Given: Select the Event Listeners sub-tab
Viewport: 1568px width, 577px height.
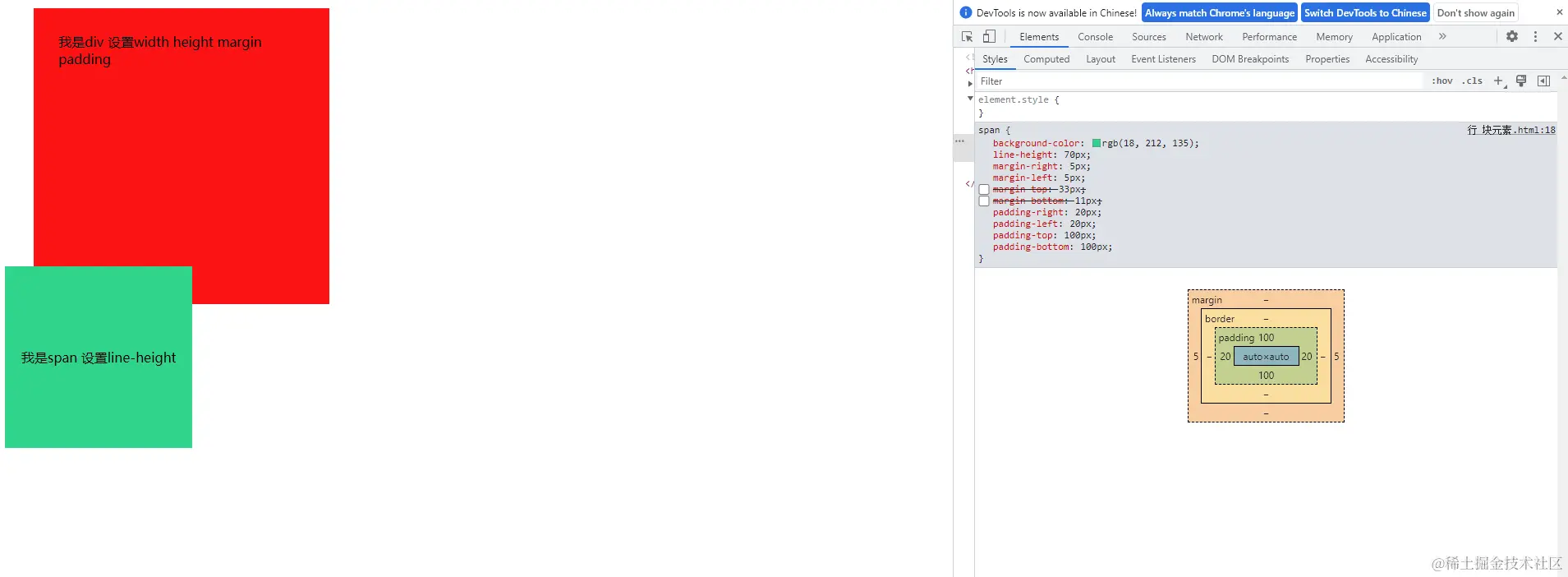Looking at the screenshot, I should tap(1163, 59).
